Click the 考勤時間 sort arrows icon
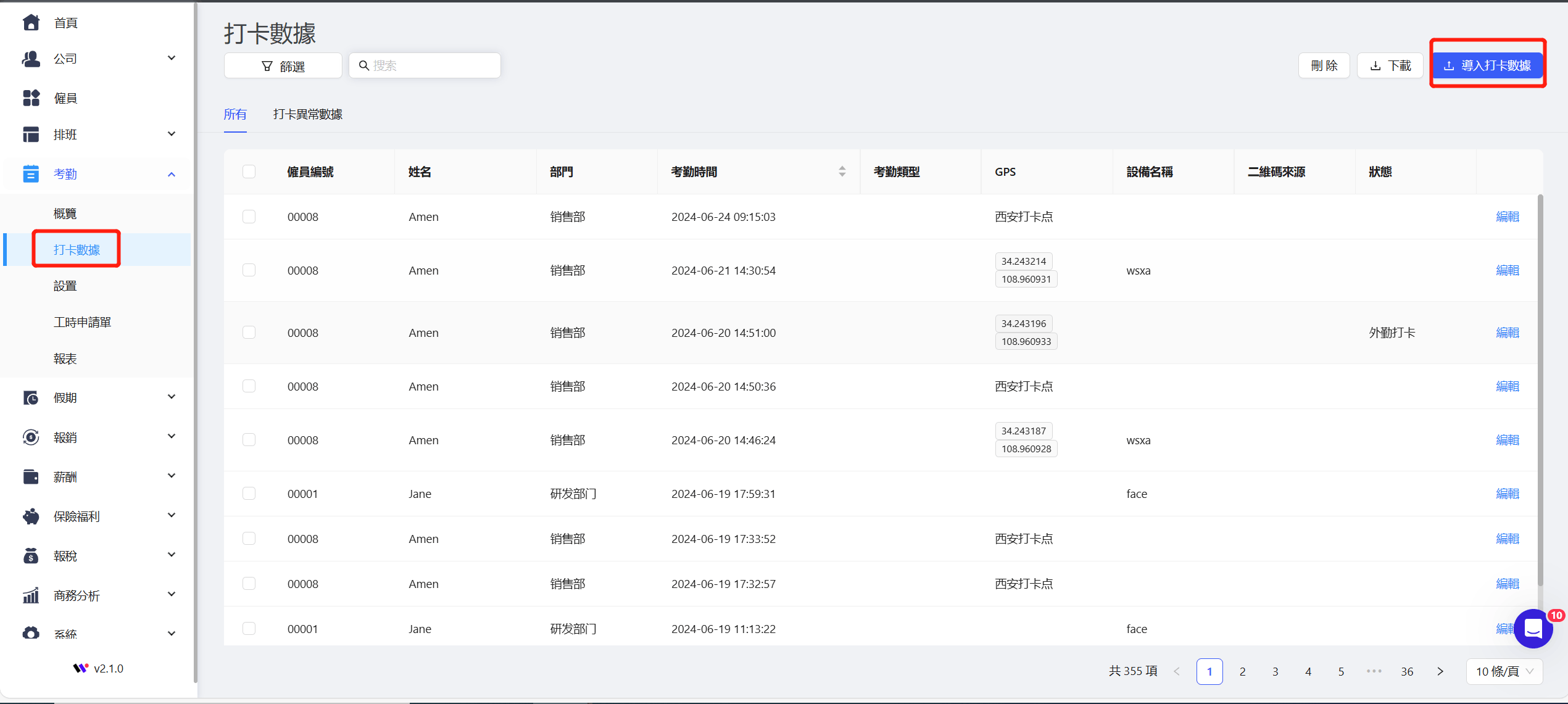 tap(842, 172)
